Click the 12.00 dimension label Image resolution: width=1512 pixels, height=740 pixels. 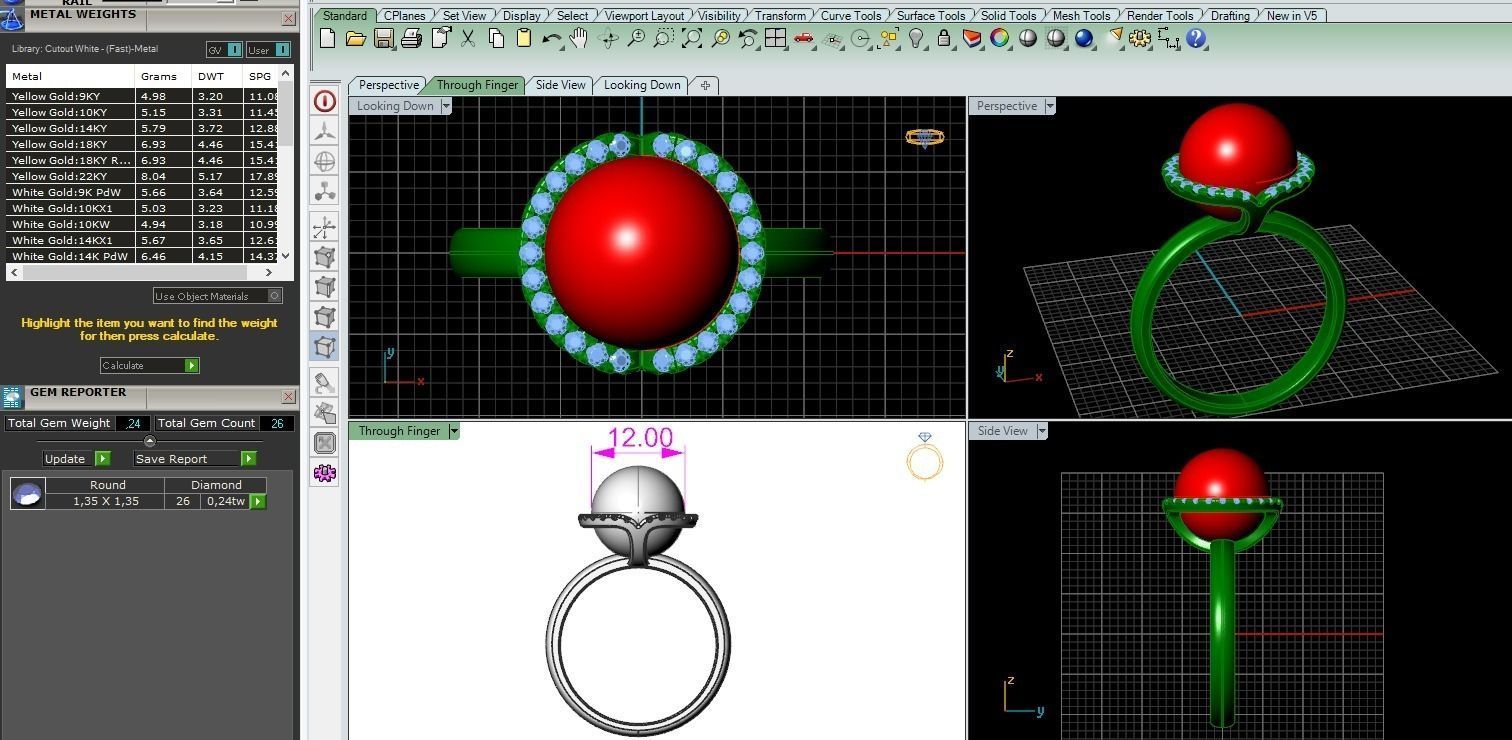point(640,438)
